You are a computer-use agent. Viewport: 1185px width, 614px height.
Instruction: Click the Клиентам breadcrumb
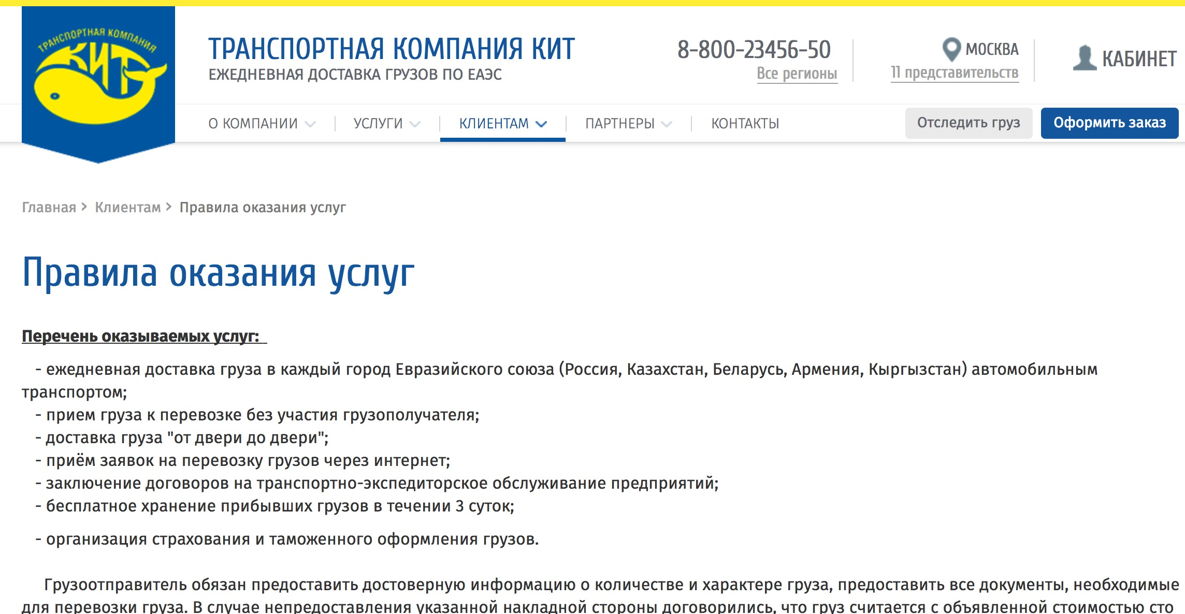pyautogui.click(x=128, y=207)
